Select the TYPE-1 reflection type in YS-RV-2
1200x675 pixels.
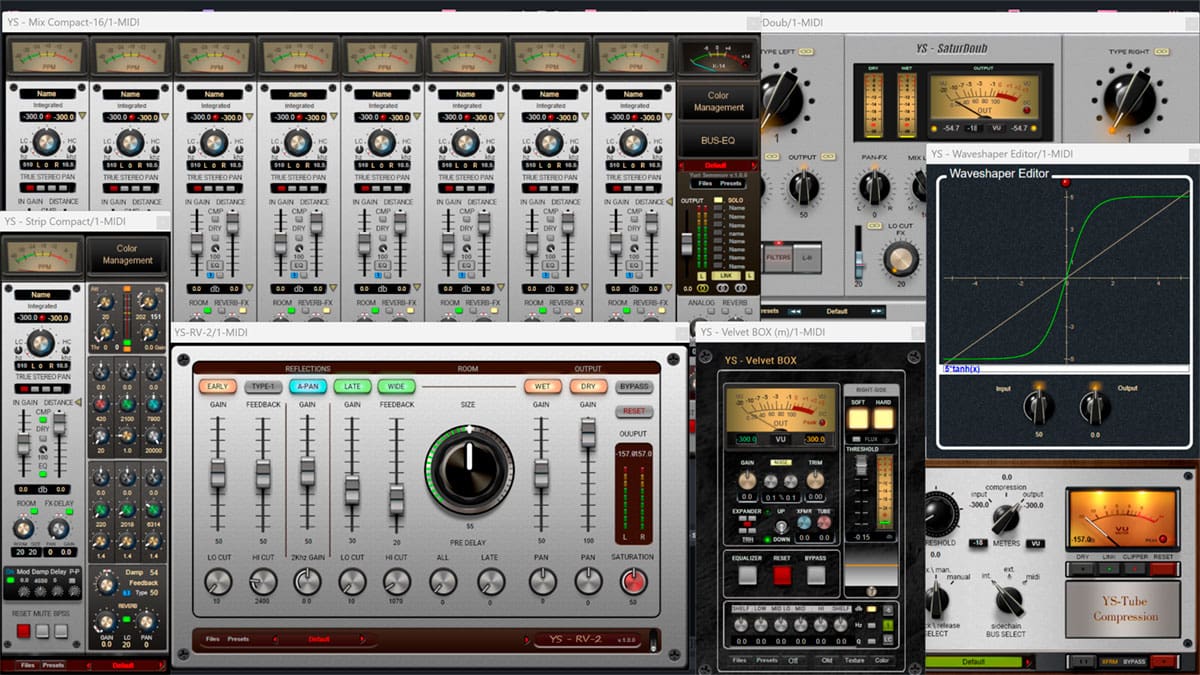coord(262,386)
